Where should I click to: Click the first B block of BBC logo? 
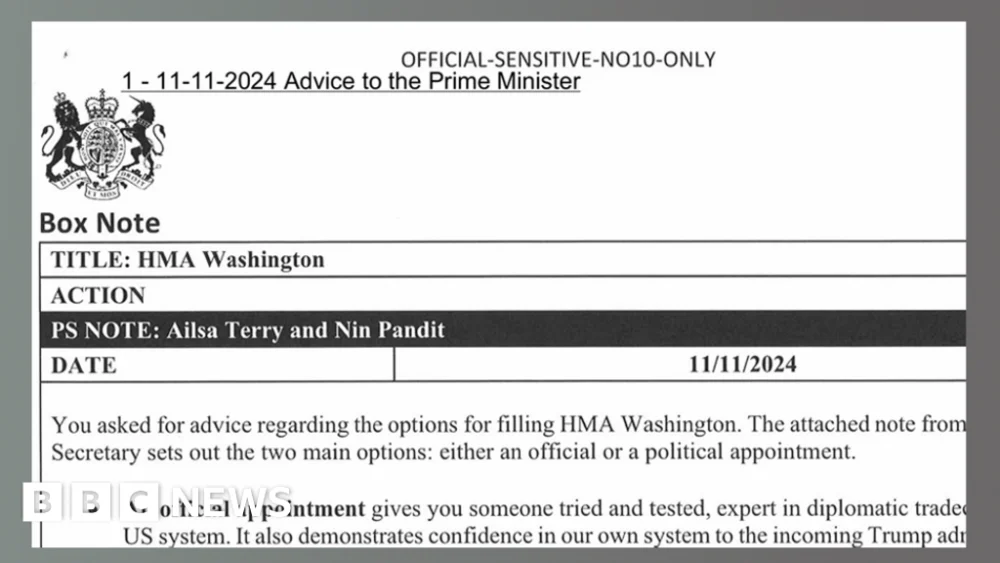43,502
